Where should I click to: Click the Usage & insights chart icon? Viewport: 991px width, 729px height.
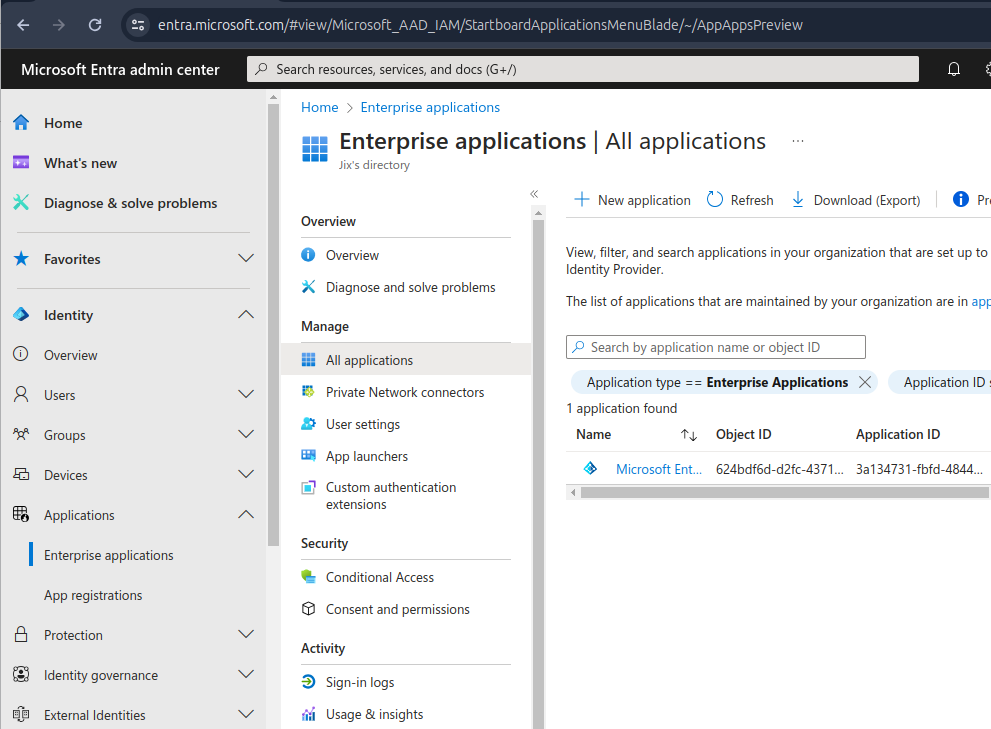[x=308, y=714]
